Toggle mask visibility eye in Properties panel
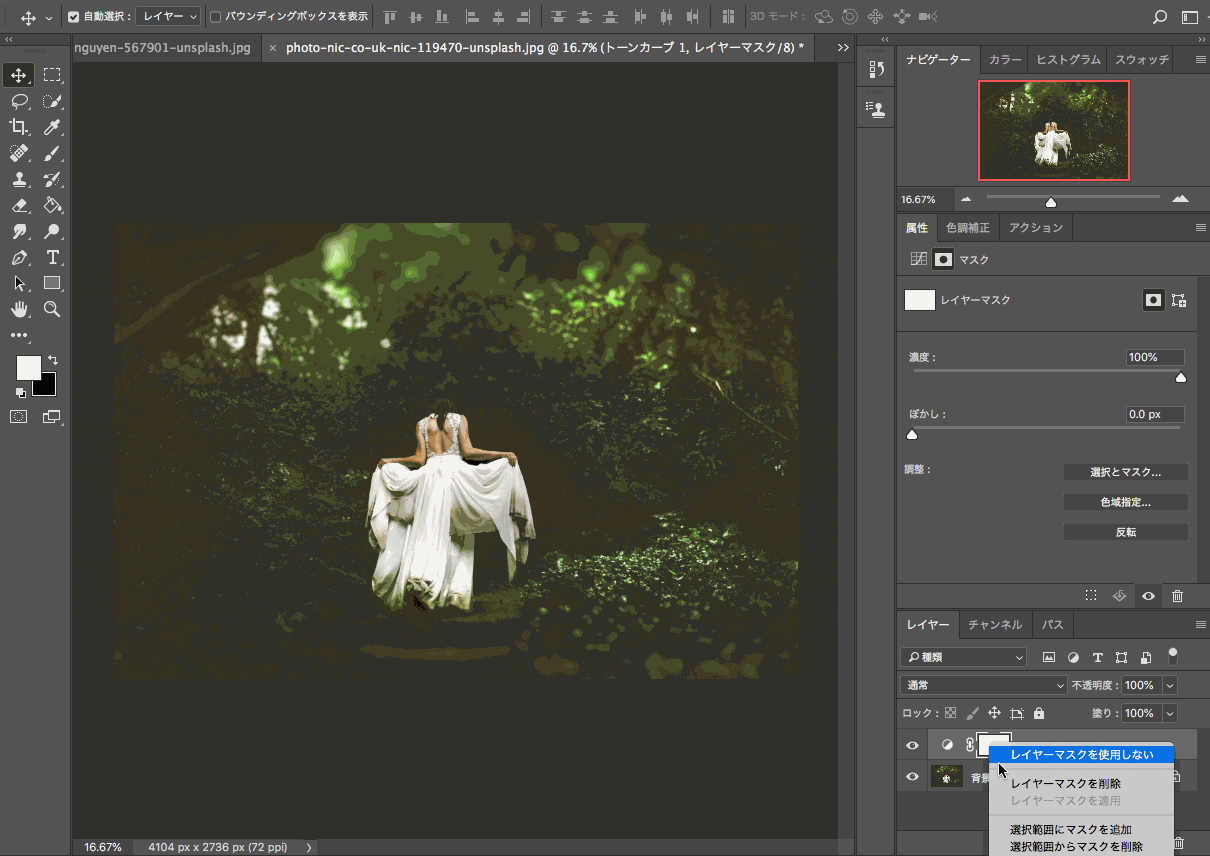 click(1148, 596)
